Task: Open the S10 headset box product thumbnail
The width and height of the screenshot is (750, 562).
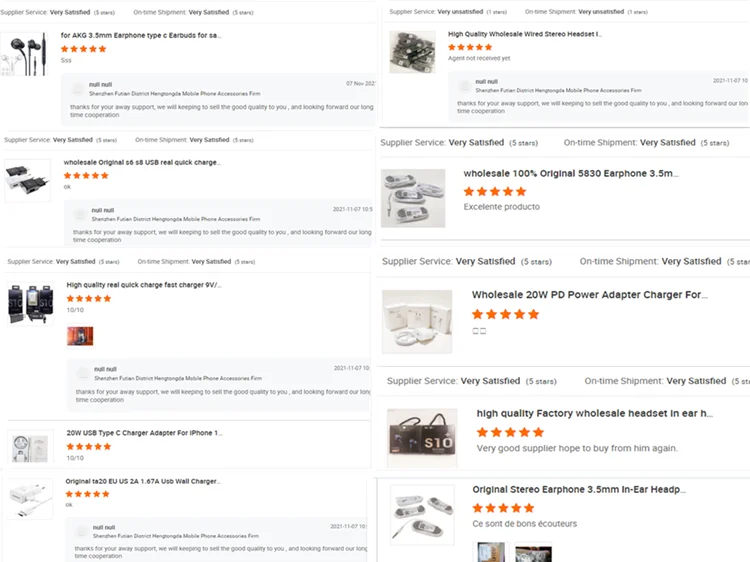Action: tap(422, 438)
